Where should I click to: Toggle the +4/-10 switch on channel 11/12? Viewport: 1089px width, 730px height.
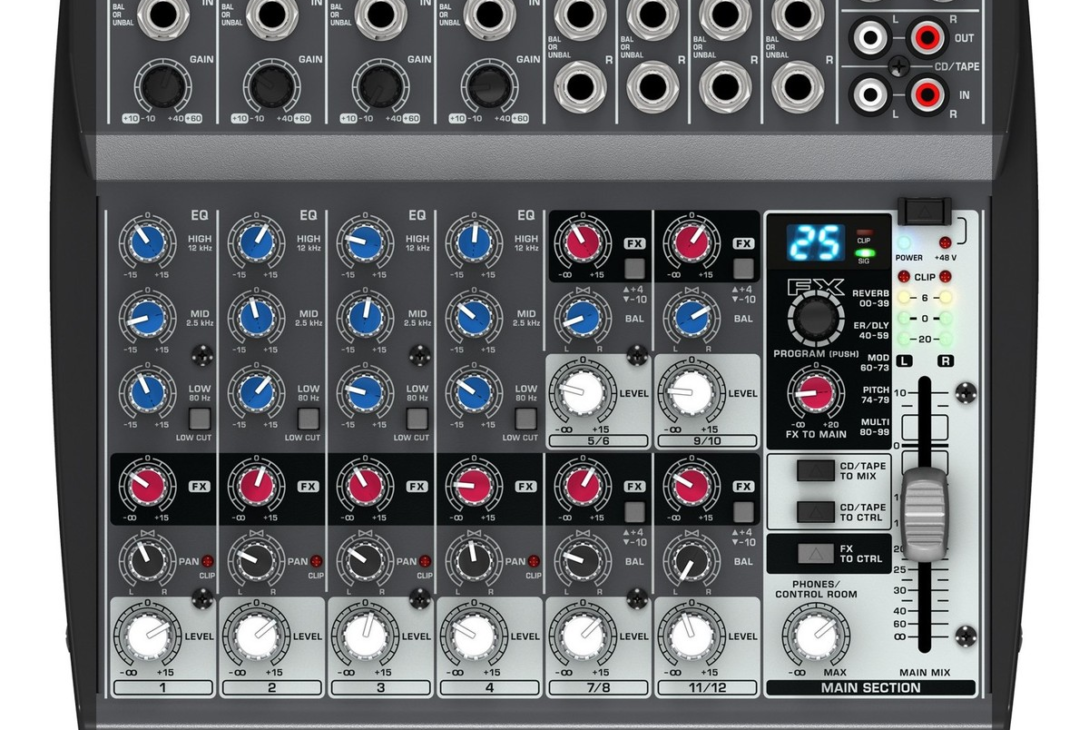pos(743,512)
